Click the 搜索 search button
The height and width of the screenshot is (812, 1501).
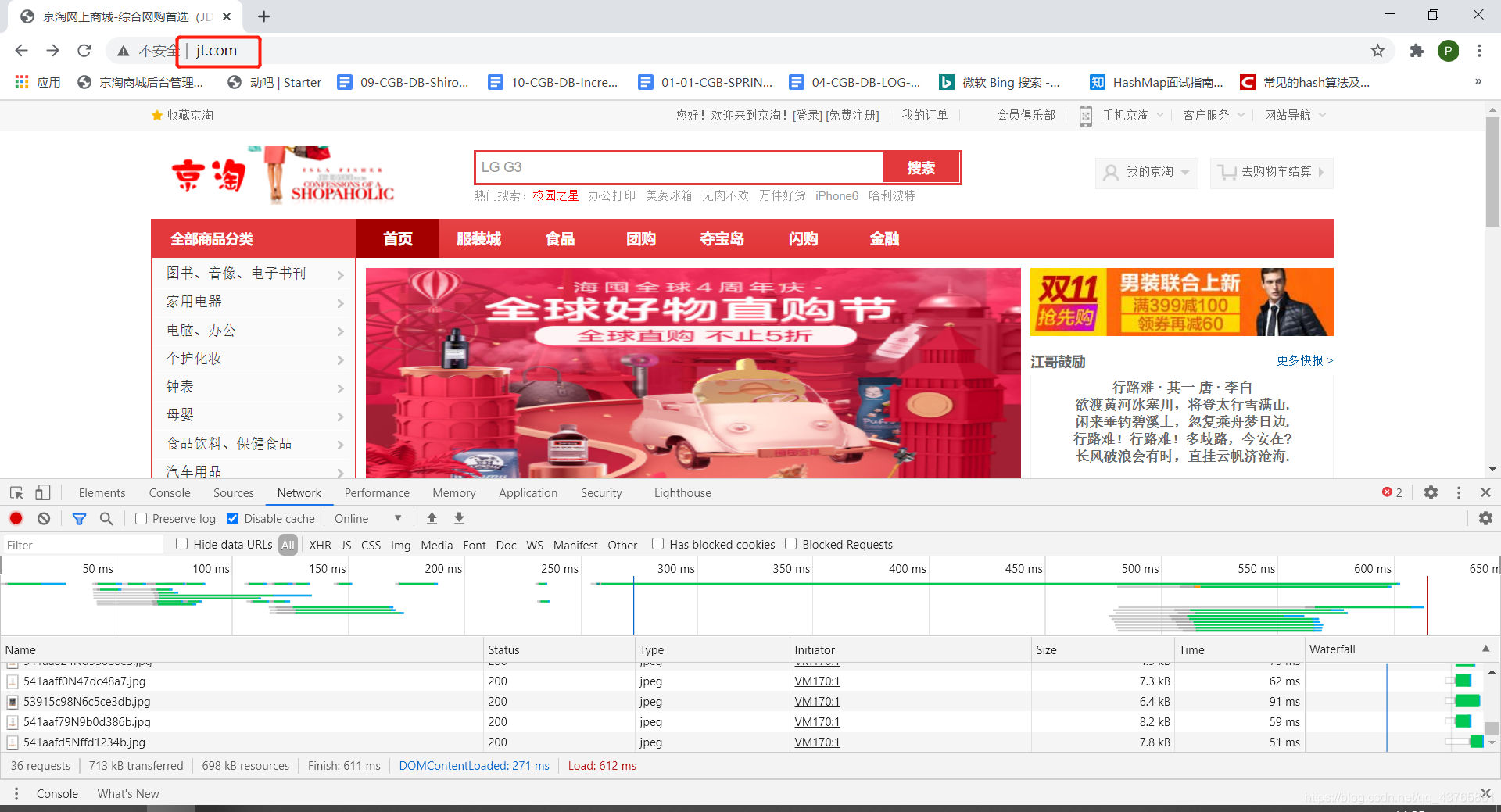tap(921, 166)
